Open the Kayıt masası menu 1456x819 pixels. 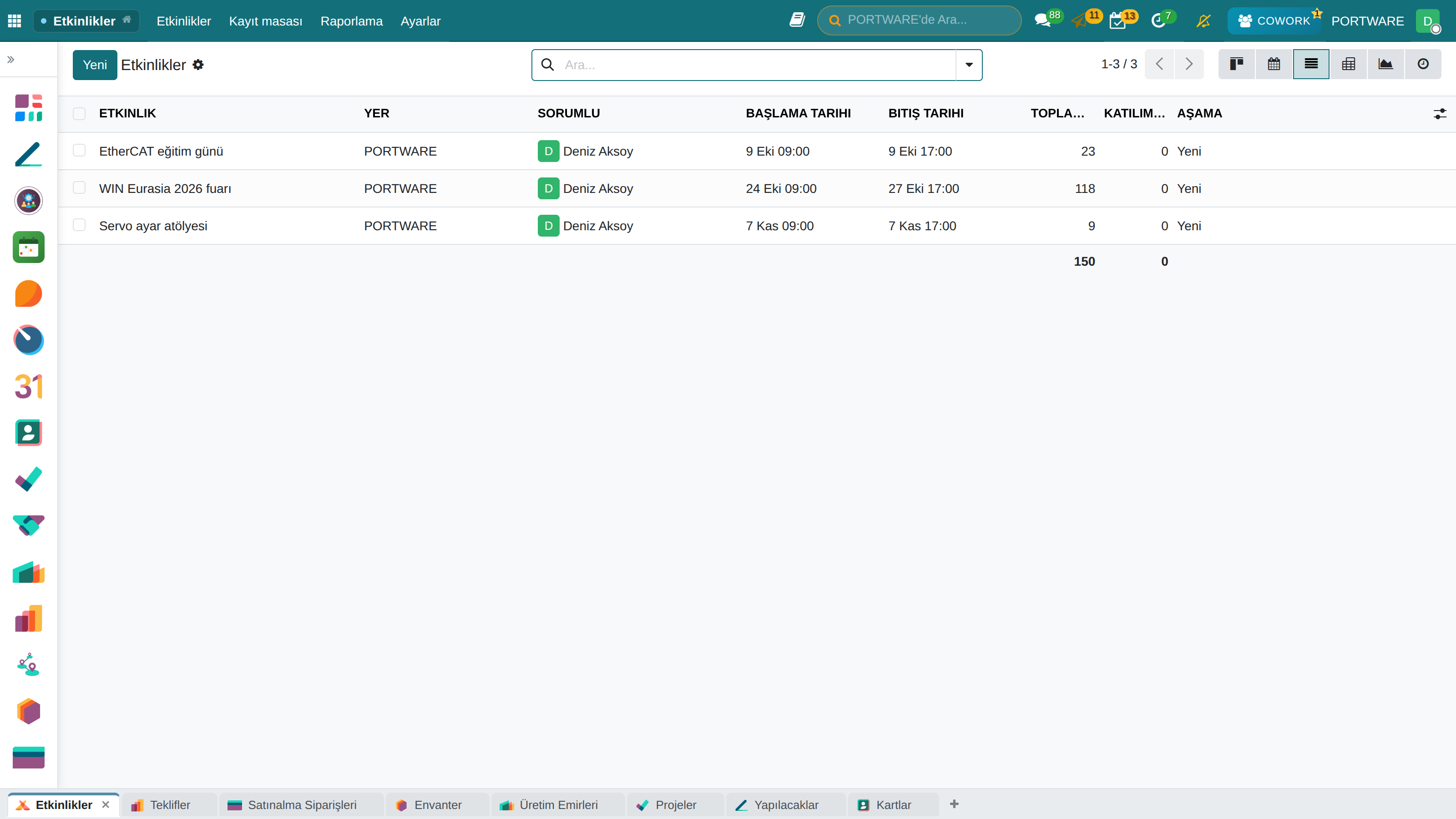tap(266, 21)
